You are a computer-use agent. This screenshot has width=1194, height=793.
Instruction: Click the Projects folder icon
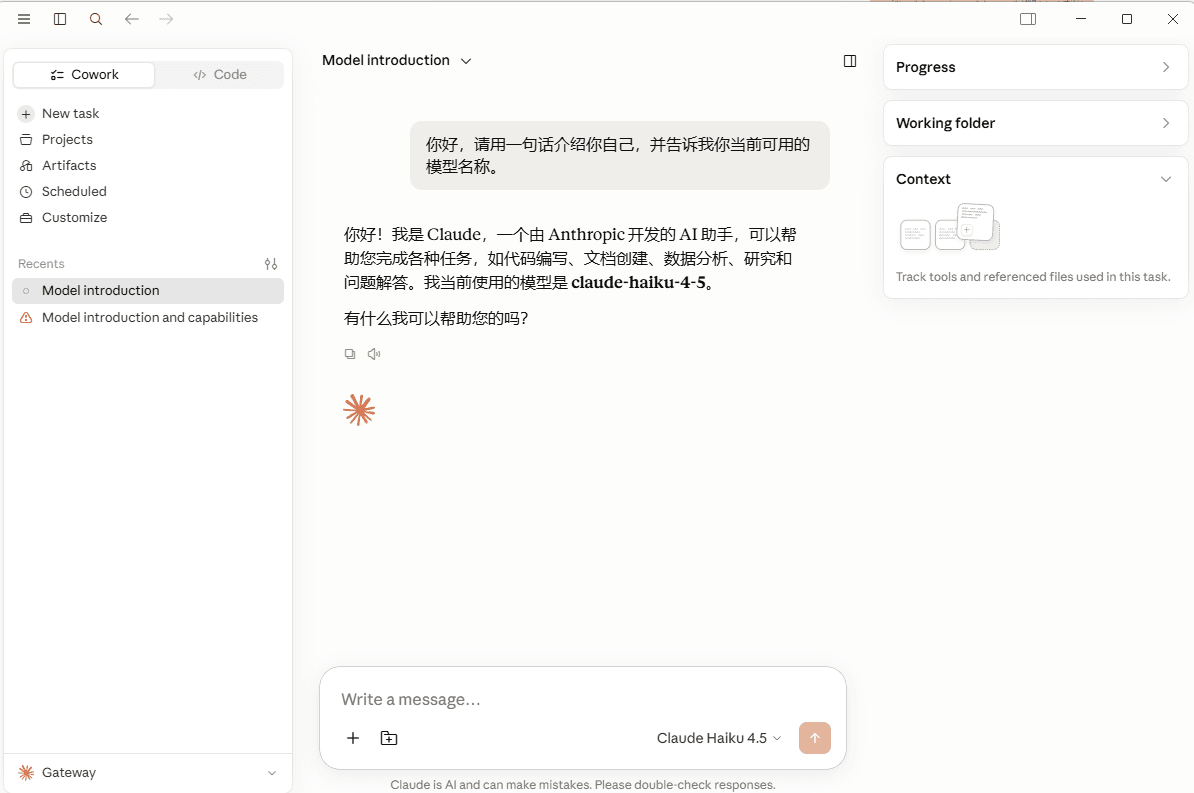tap(26, 139)
